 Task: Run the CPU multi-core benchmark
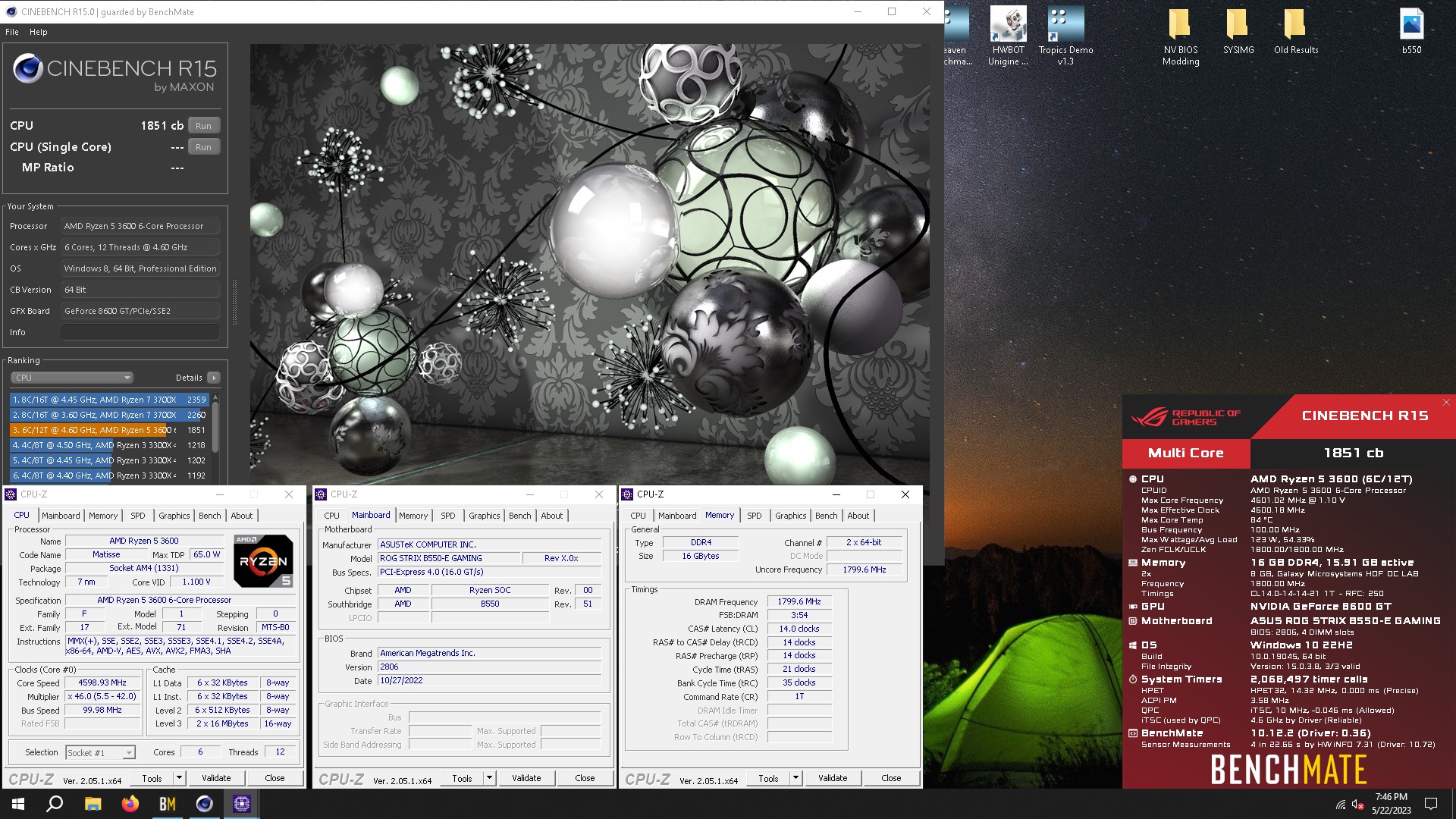(x=203, y=126)
